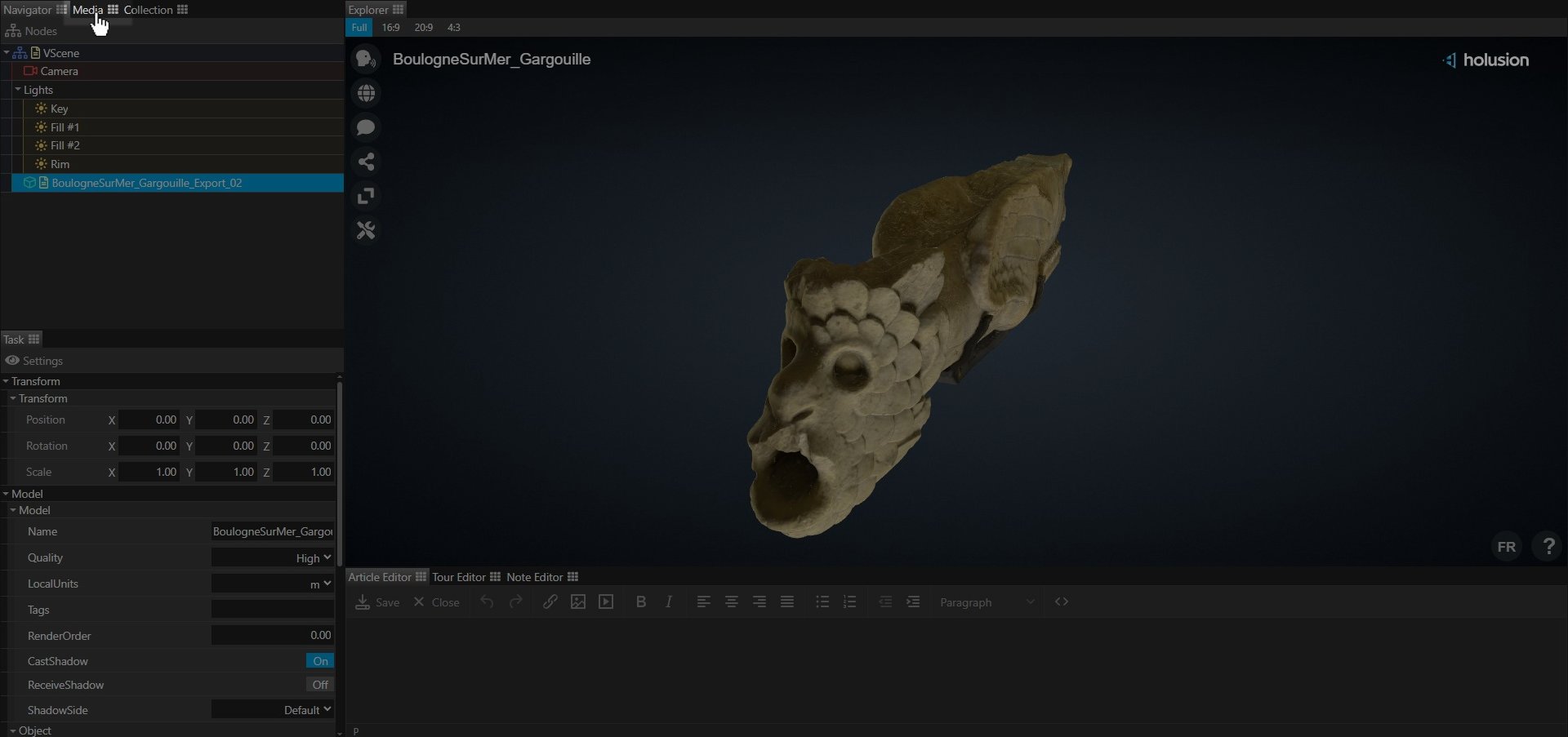Viewport: 1568px width, 737px height.
Task: Collapse the top Transform section
Action: (6, 381)
